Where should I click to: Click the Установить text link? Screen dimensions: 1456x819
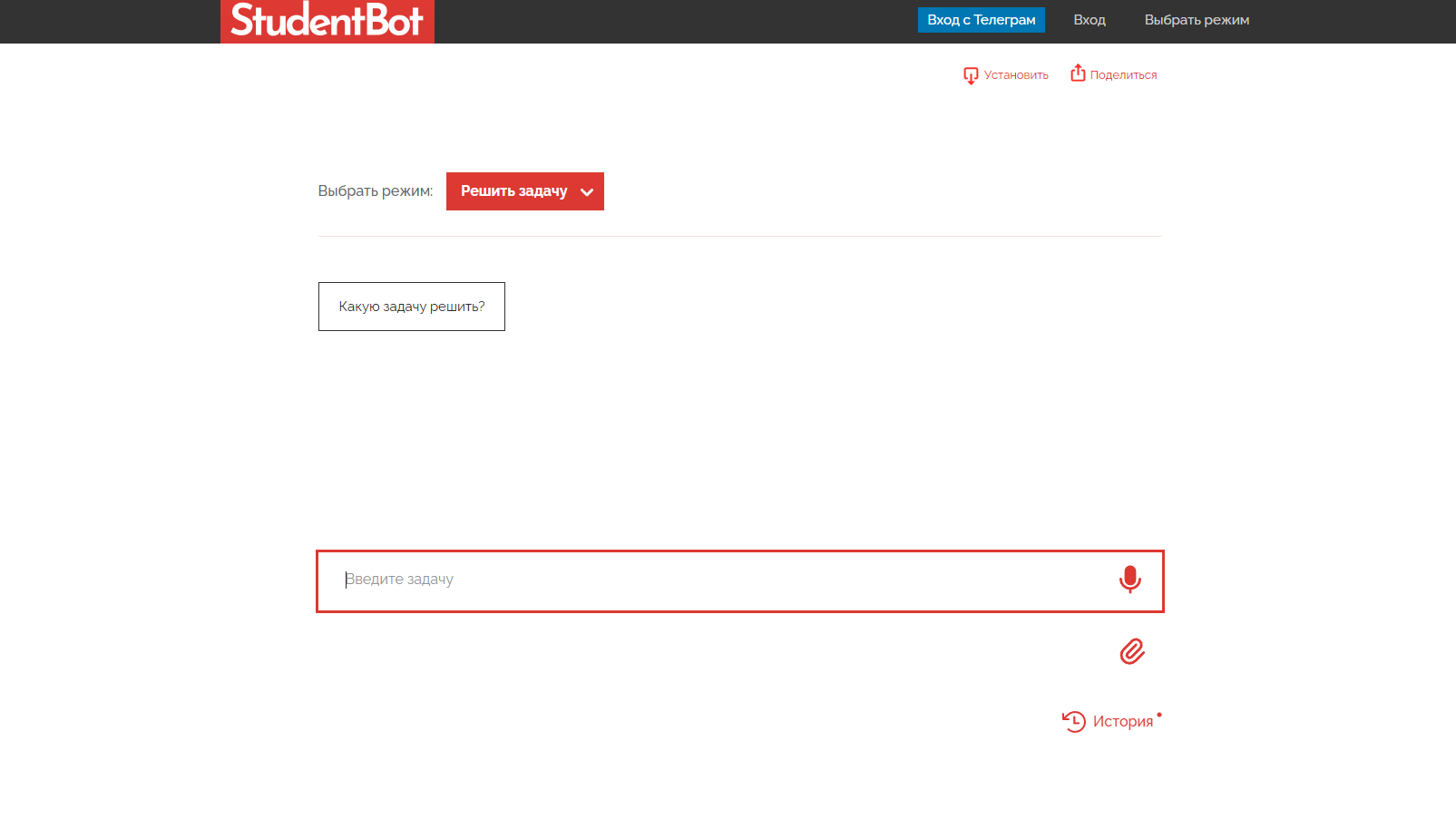coord(1016,75)
